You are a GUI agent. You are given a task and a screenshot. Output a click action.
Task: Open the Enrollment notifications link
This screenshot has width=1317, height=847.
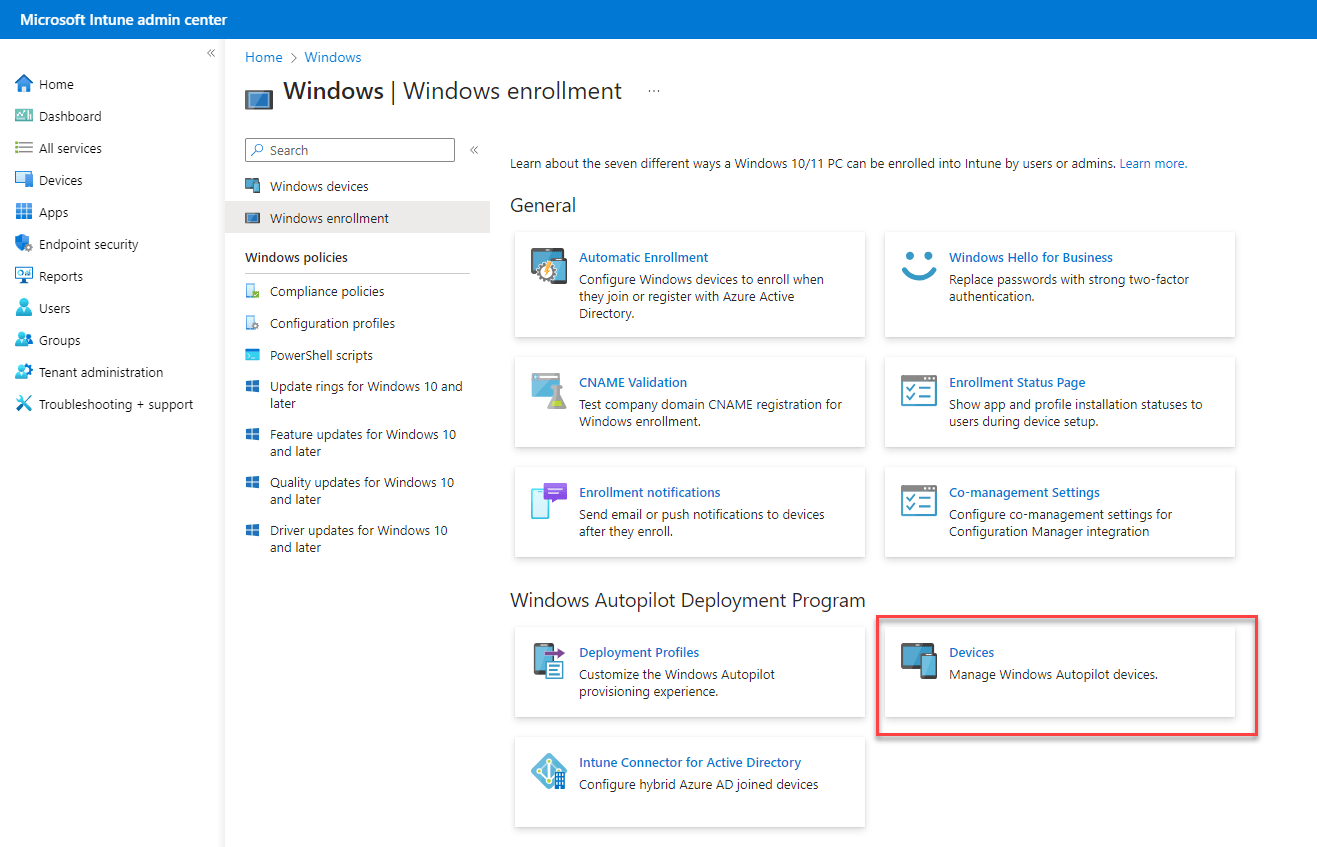coord(650,492)
